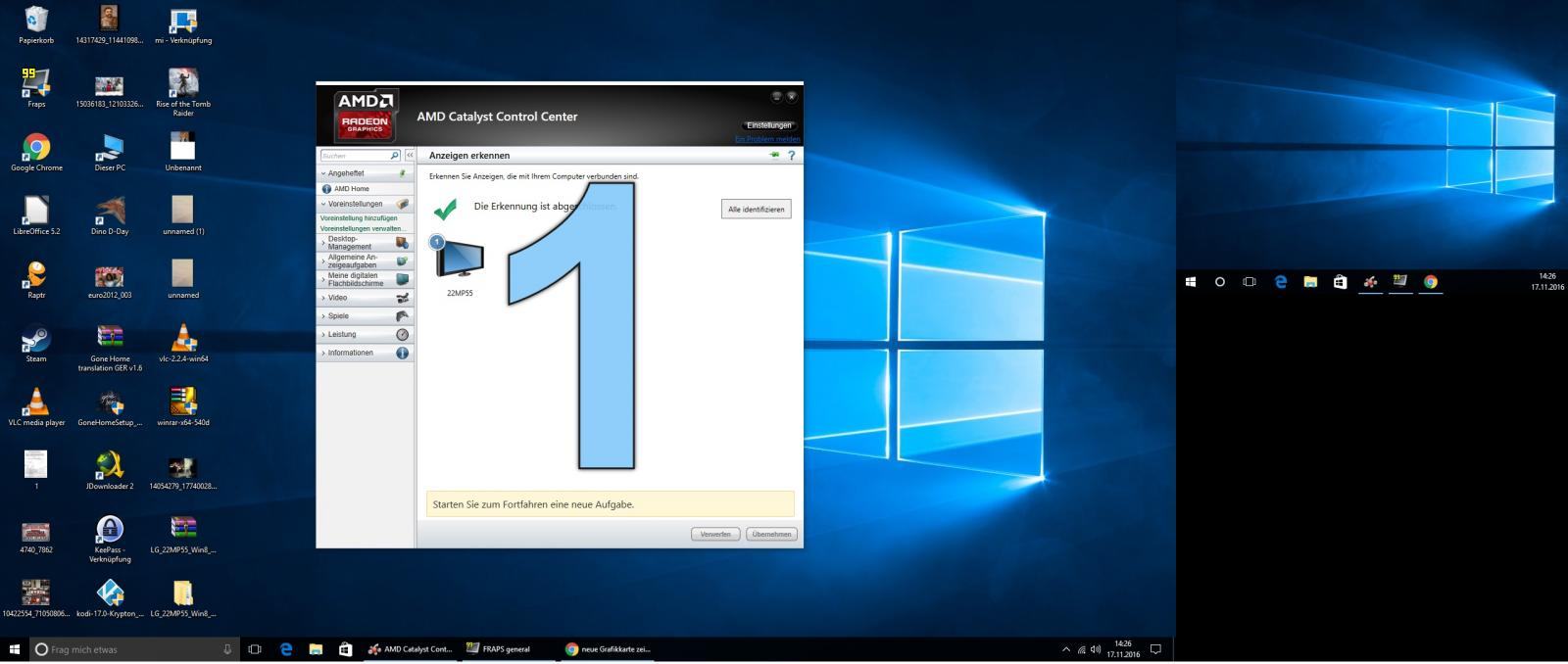Select the LibreOffice 5.2 desktop icon
Screen dimensions: 1568x664
(36, 216)
